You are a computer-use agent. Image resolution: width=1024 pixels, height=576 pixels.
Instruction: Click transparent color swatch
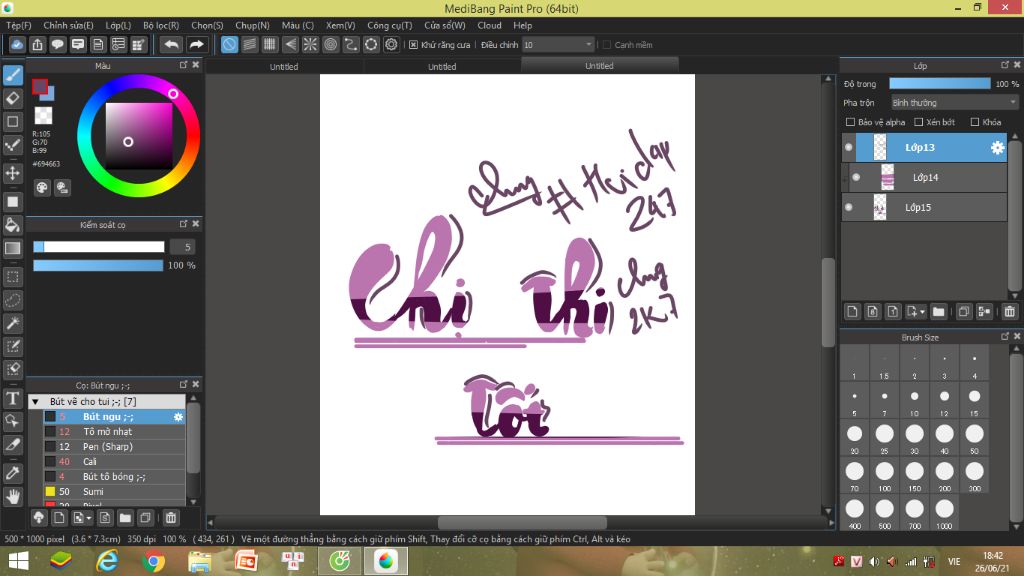(43, 116)
